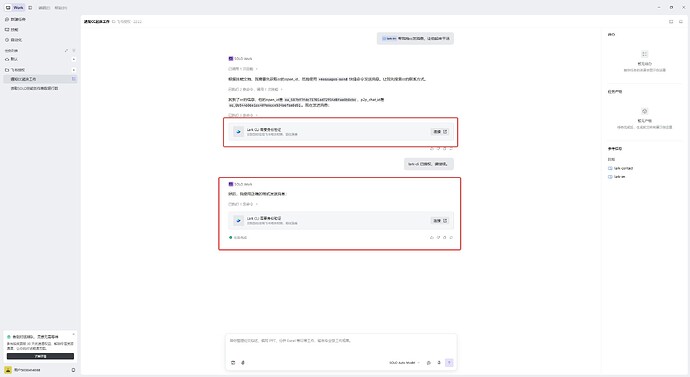Click the pencil icon in sidebar section header
Viewport: 690px width, 377px height.
[66, 50]
